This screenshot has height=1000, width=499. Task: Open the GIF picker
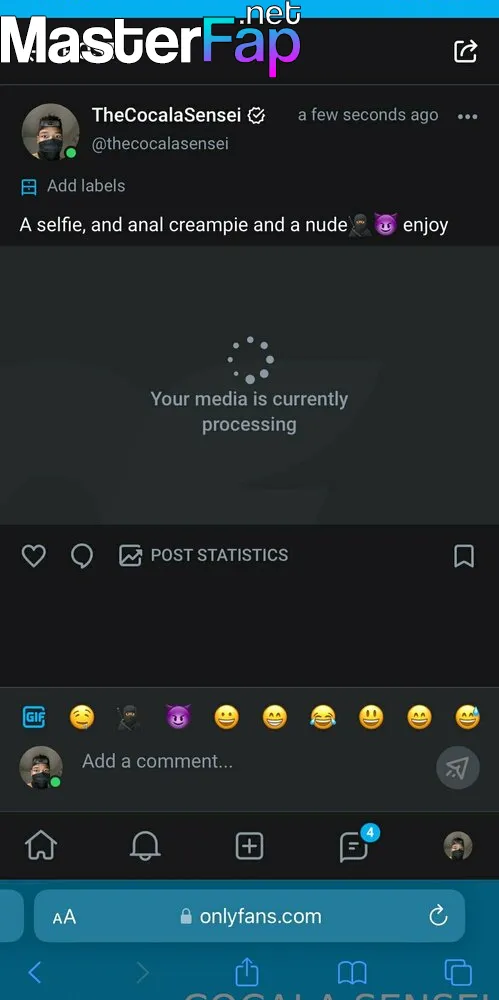34,717
